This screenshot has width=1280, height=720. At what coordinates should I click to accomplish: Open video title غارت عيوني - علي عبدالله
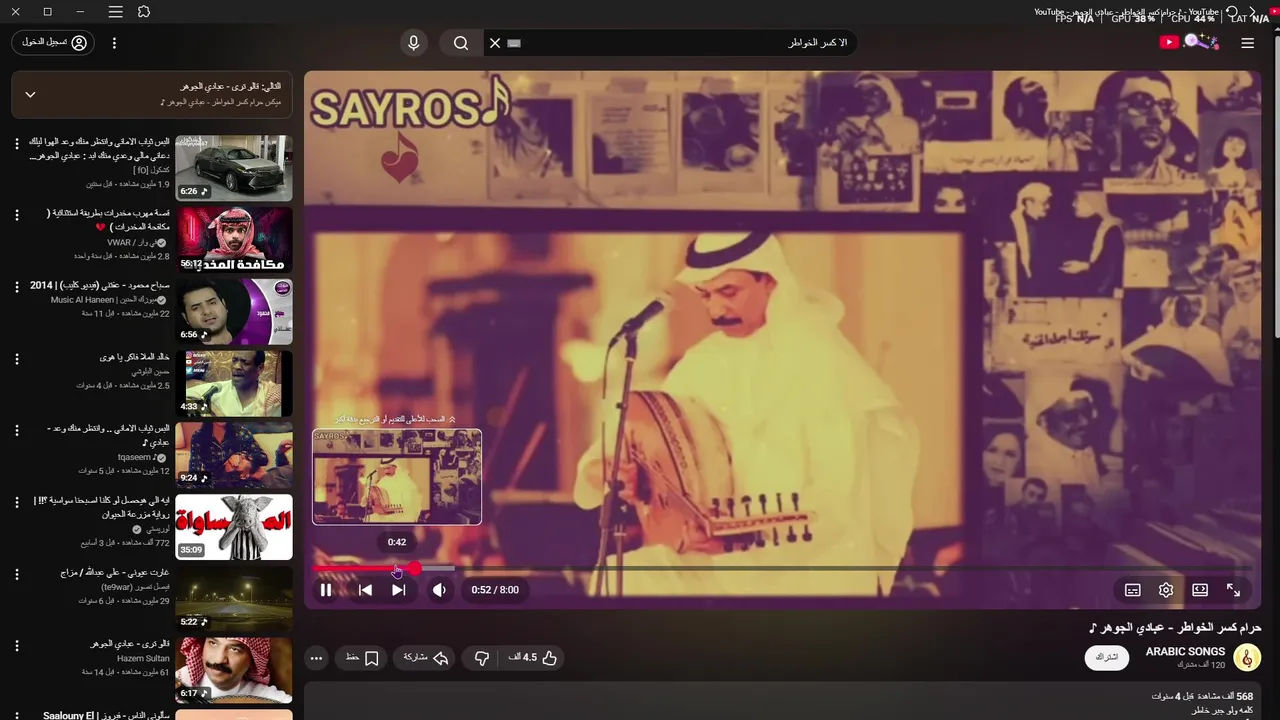115,573
